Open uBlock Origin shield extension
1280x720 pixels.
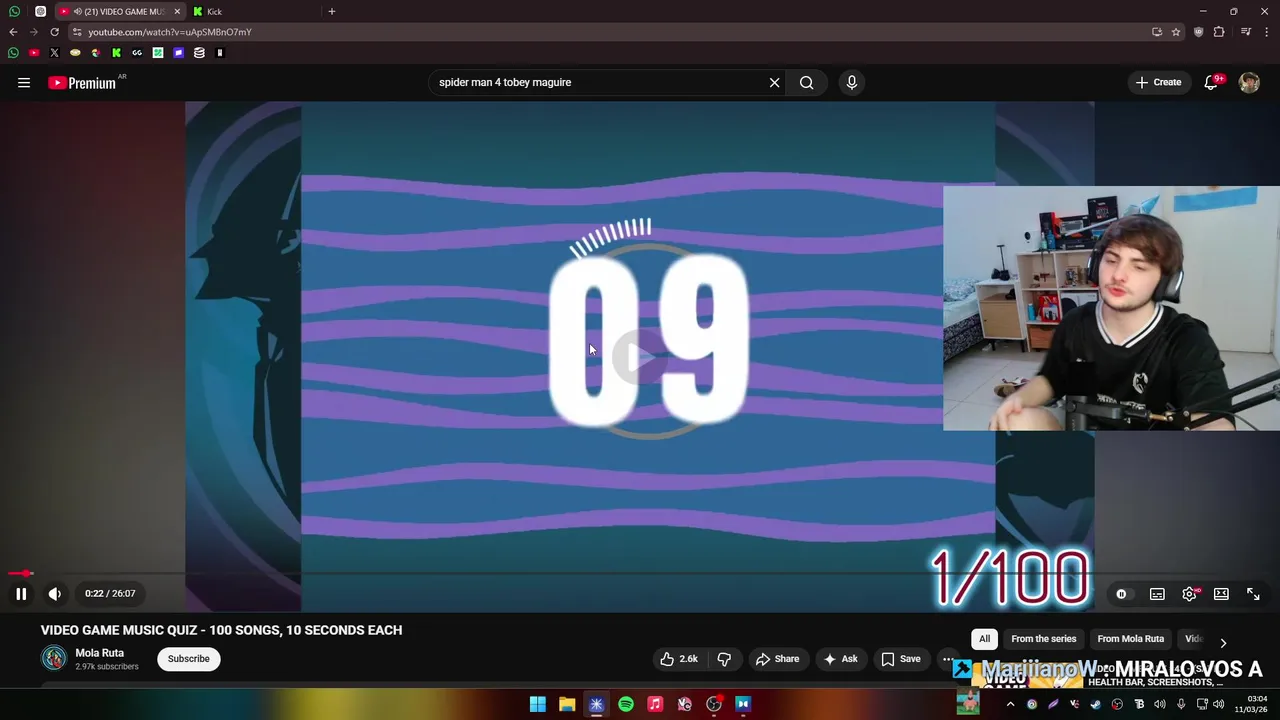pyautogui.click(x=1198, y=32)
